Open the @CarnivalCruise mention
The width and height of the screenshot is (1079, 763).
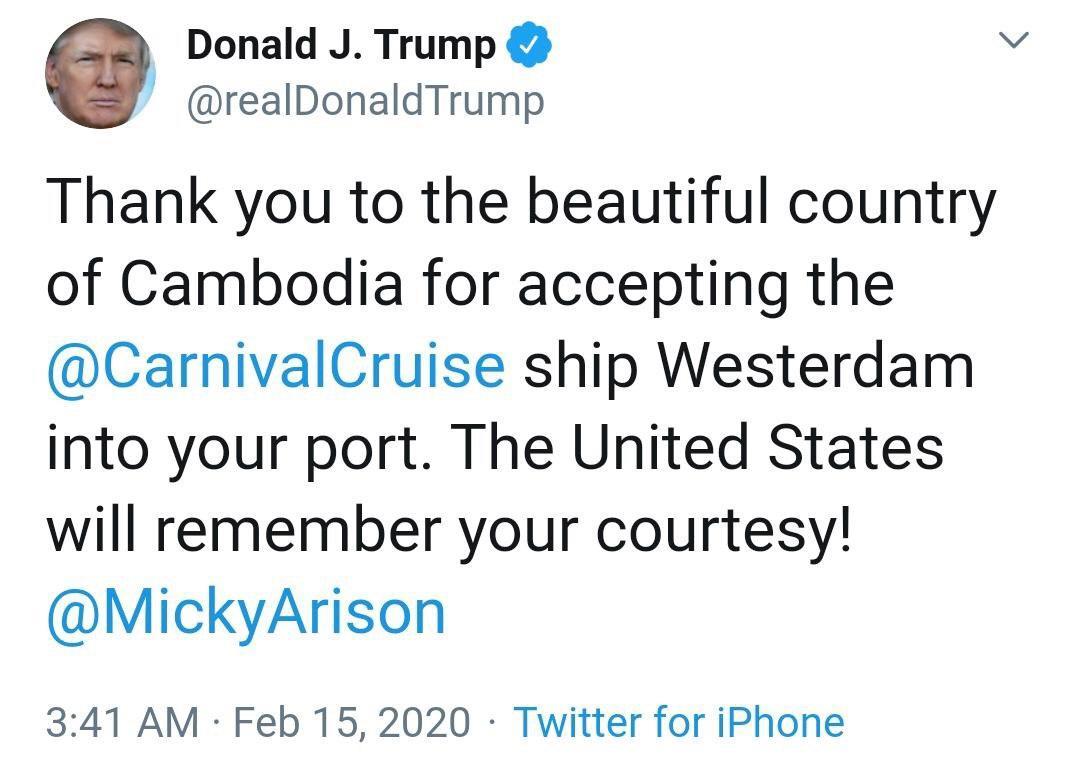[x=275, y=366]
